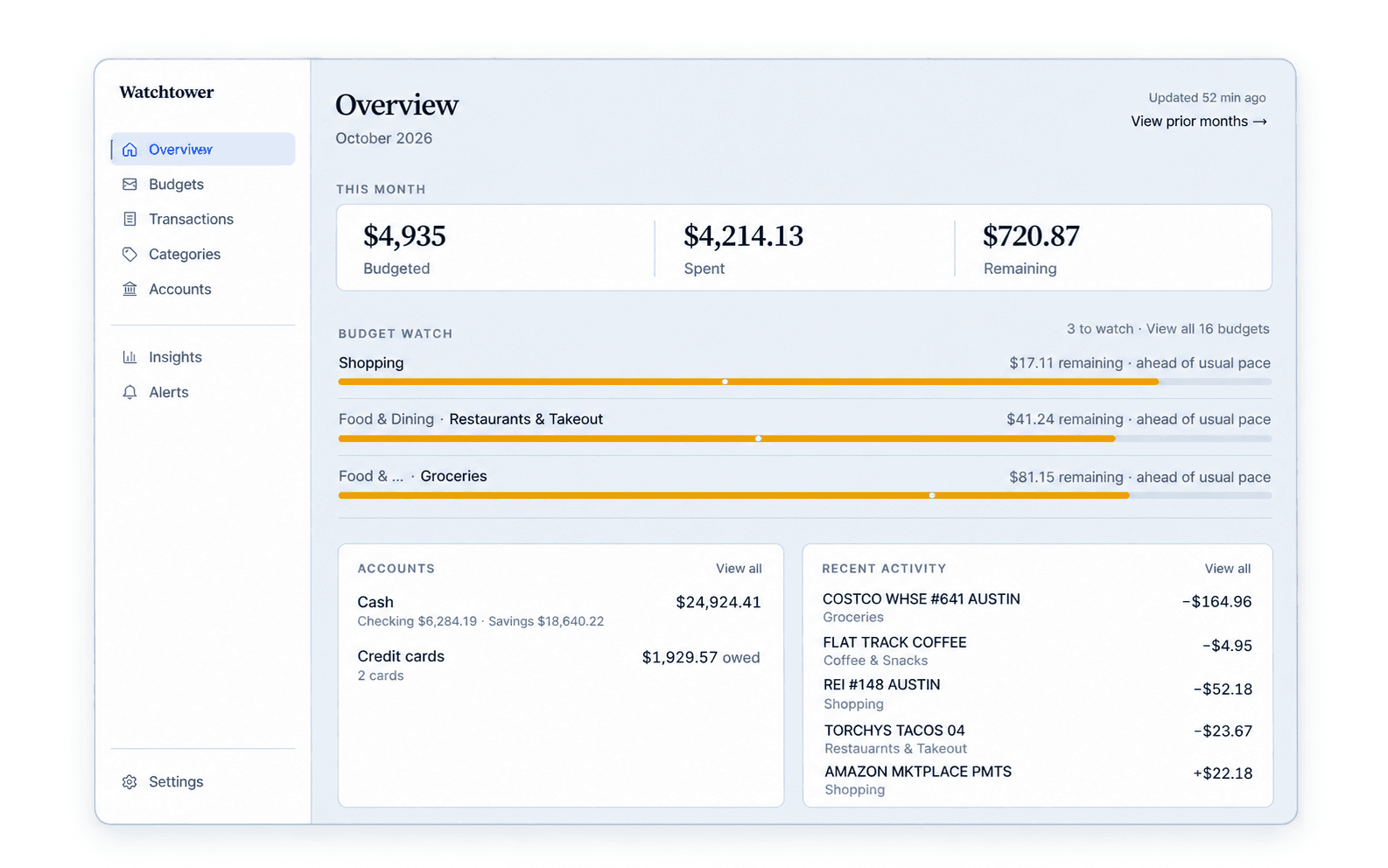Click the $4,214.13 Spent figure
This screenshot has width=1388, height=868.
pos(743,236)
